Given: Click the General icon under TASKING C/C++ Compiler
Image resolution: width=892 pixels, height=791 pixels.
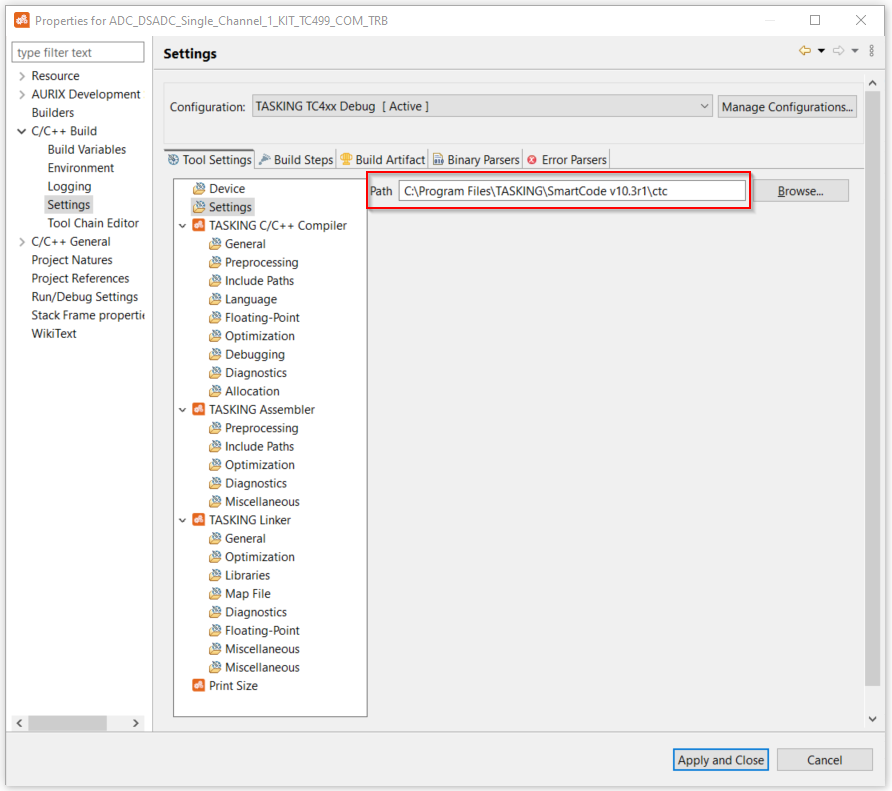Looking at the screenshot, I should click(x=215, y=244).
